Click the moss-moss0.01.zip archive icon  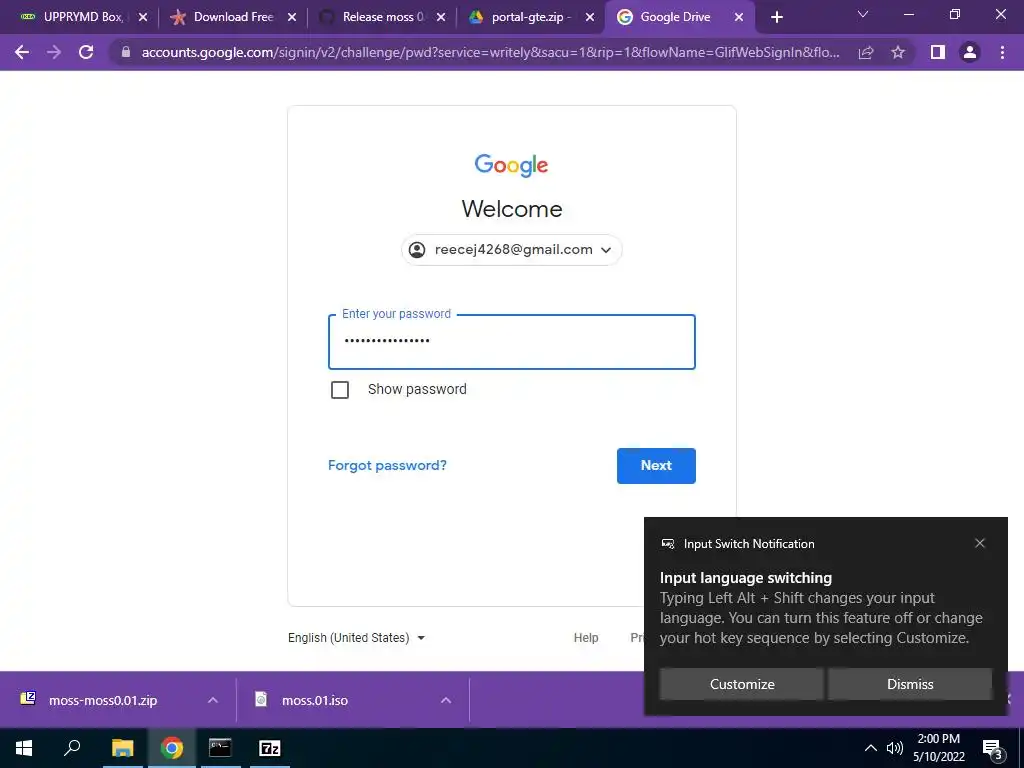[28, 699]
